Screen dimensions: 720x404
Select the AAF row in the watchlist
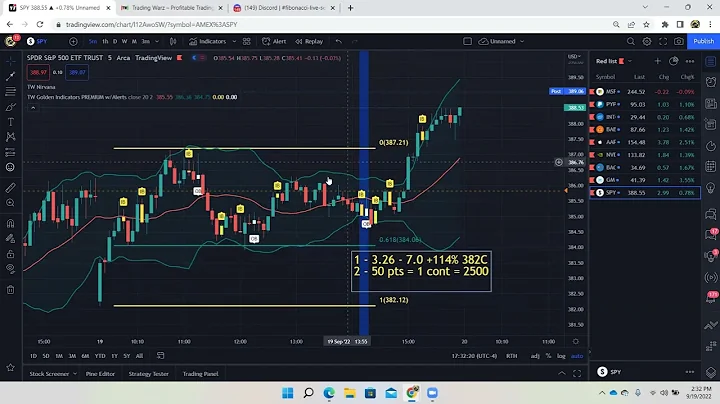[x=645, y=142]
